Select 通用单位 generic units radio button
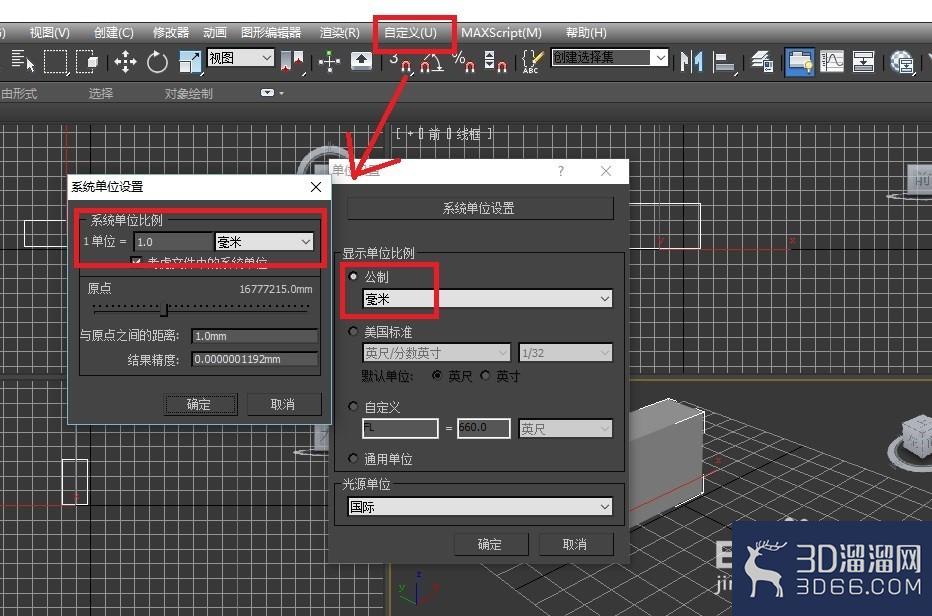The image size is (932, 616). tap(354, 458)
